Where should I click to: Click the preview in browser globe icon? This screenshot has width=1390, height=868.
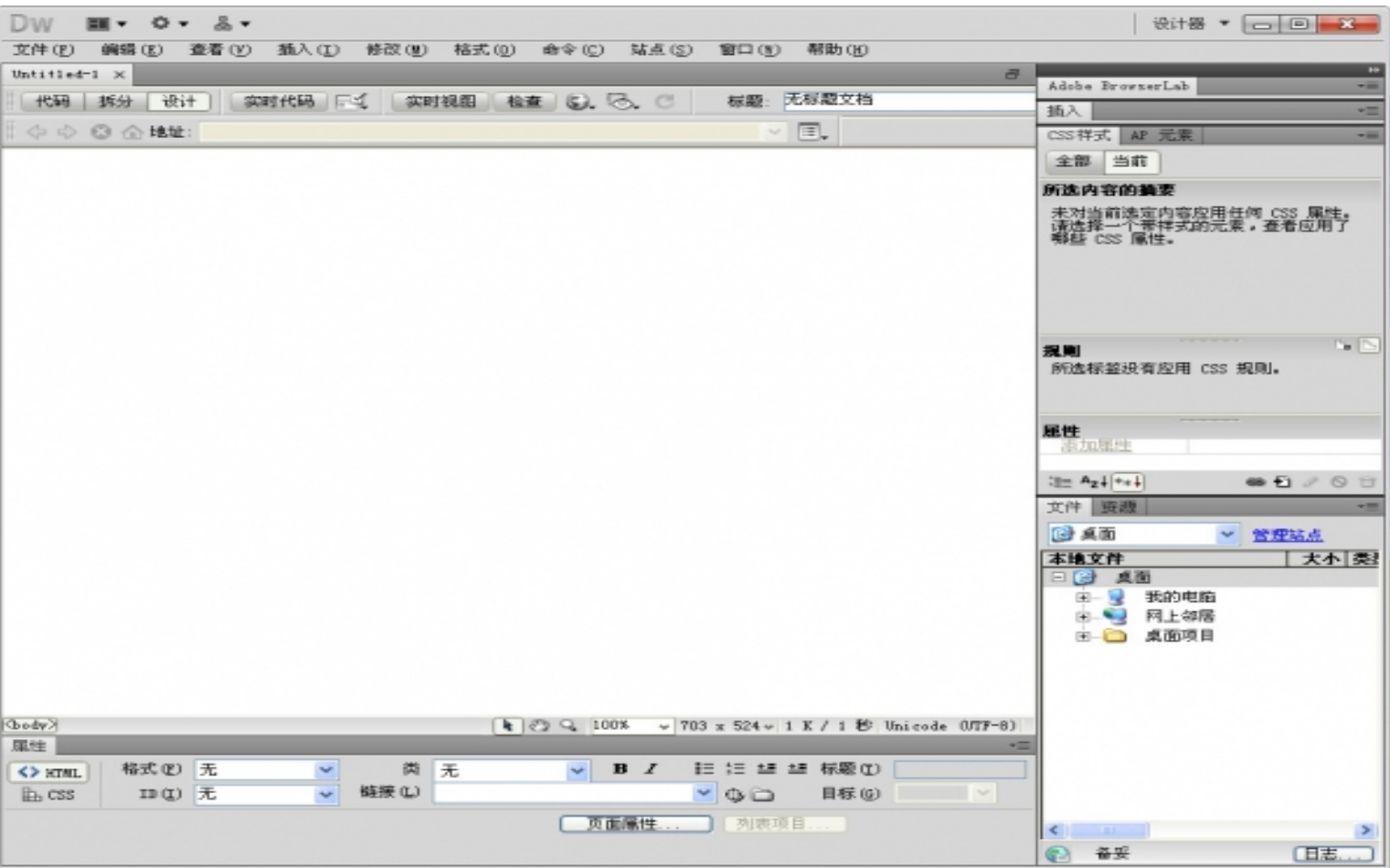(x=578, y=101)
